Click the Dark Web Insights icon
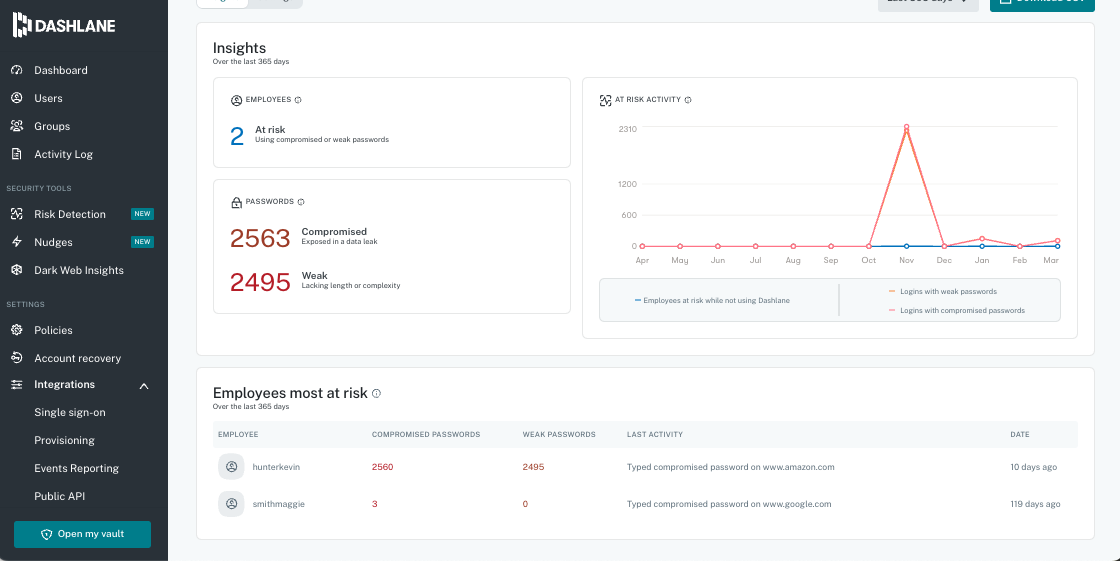 click(x=17, y=270)
